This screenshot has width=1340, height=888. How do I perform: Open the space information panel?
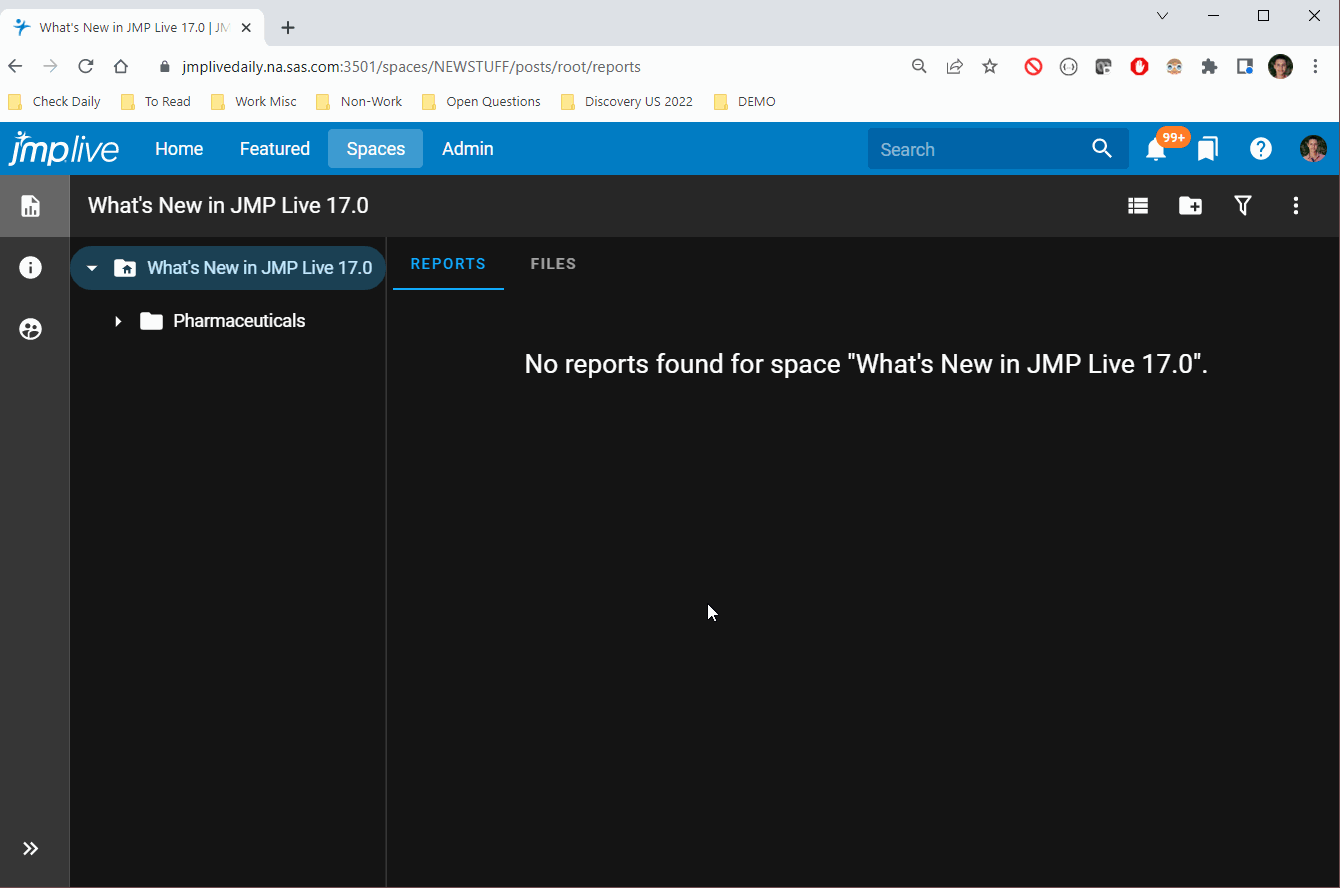coord(30,267)
